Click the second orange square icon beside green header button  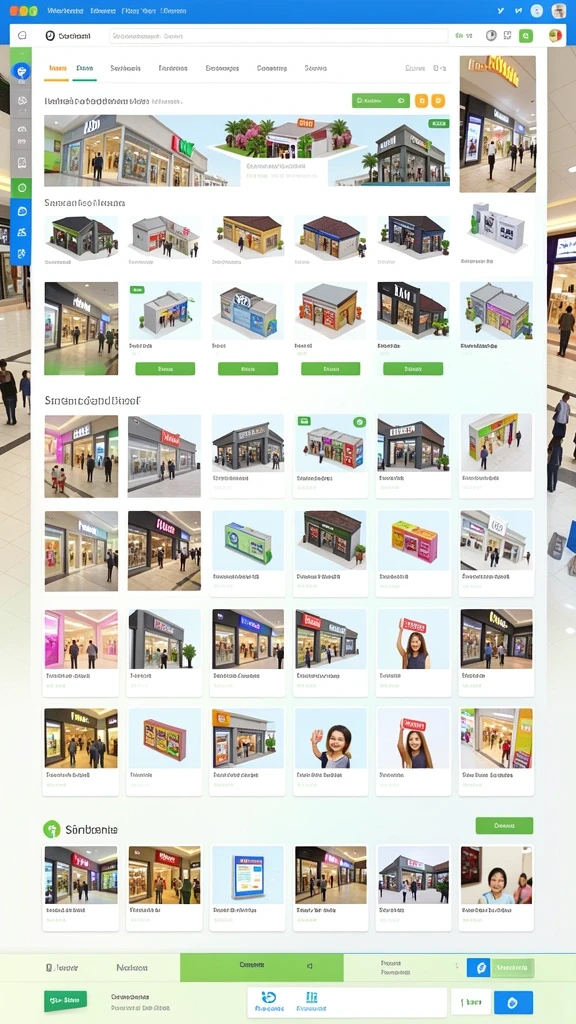click(x=438, y=101)
